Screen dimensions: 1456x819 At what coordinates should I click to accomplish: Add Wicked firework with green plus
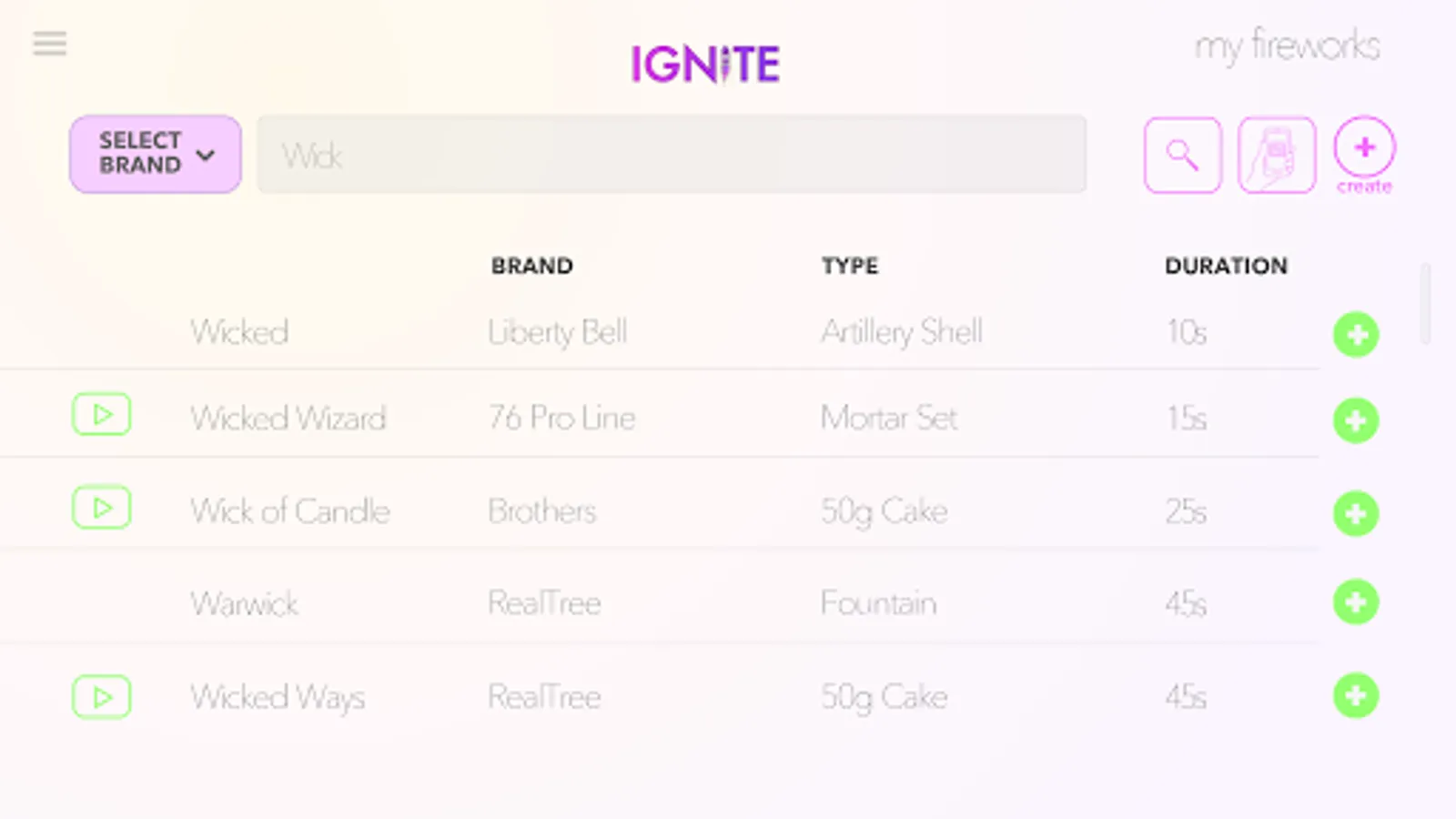click(x=1356, y=335)
